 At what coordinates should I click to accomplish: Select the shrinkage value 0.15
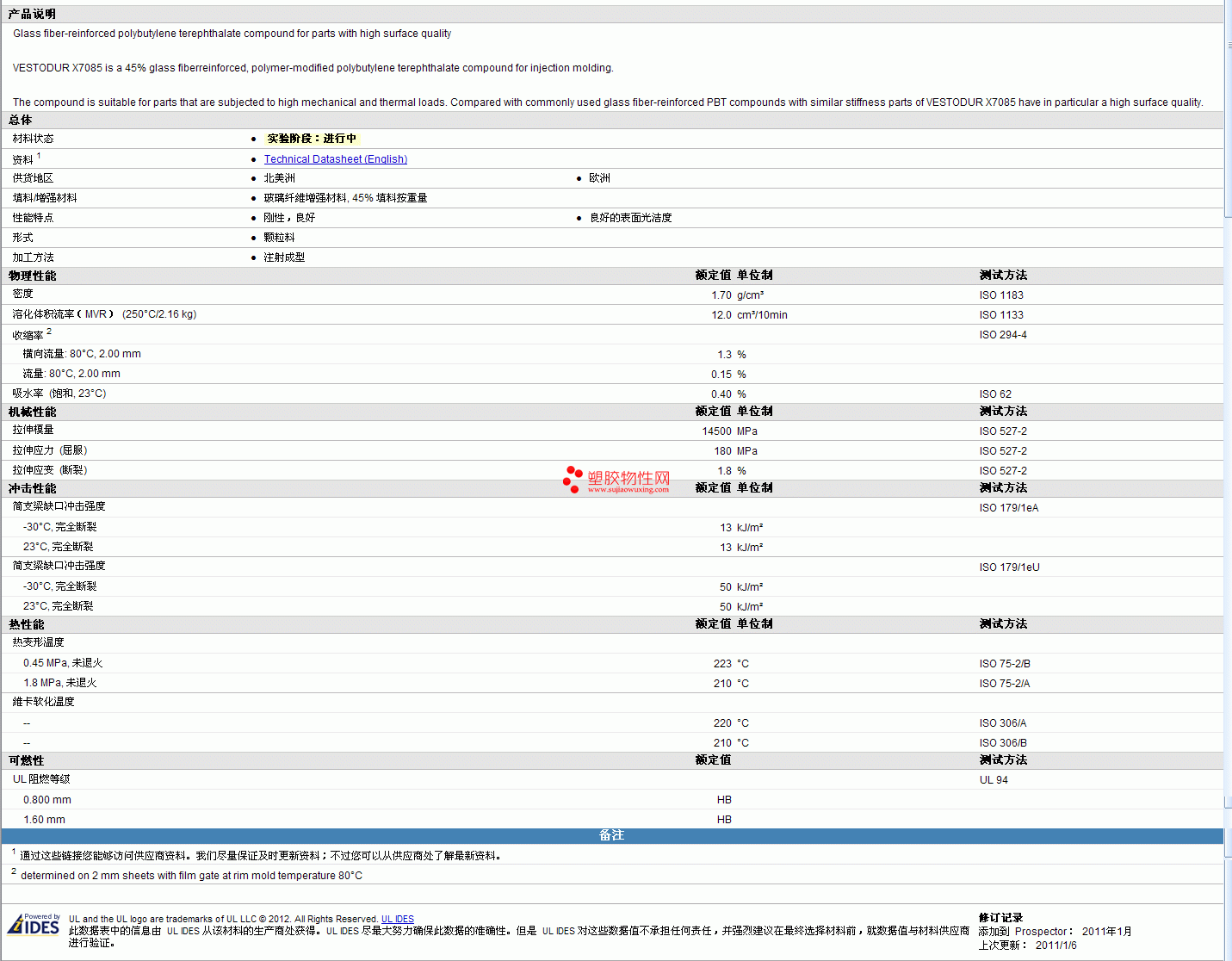click(x=721, y=375)
